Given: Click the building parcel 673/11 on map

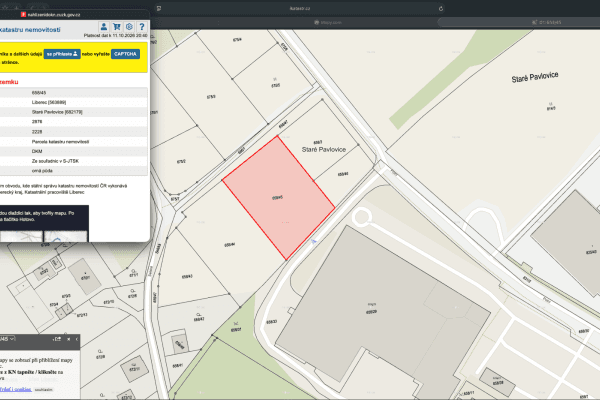Looking at the screenshot, I should coord(134,369).
